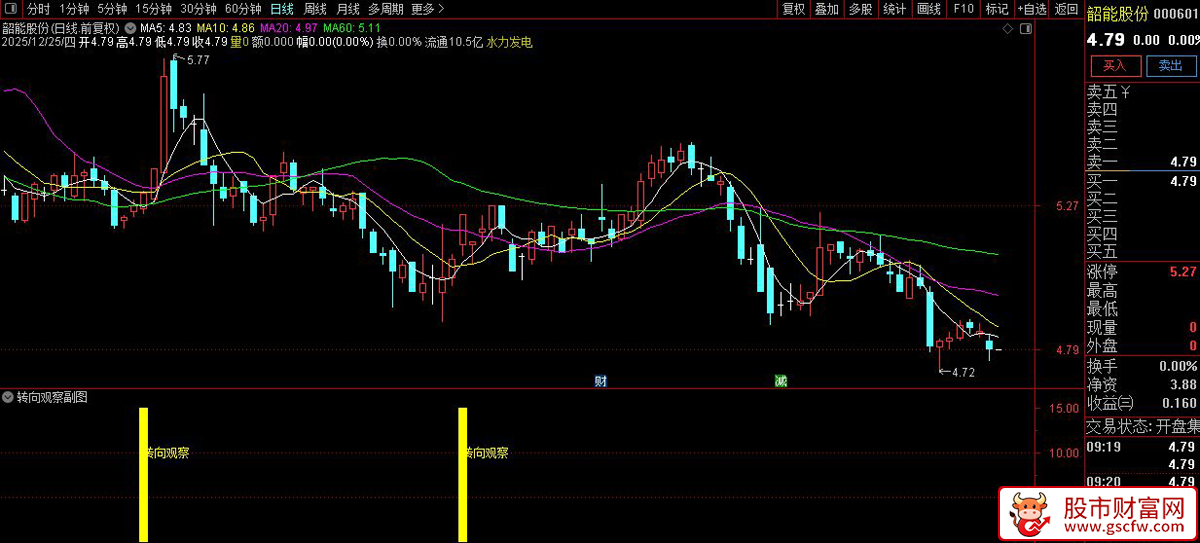Click the 韶能股份 stock name in quote panel
Image resolution: width=1200 pixels, height=543 pixels.
click(1118, 12)
